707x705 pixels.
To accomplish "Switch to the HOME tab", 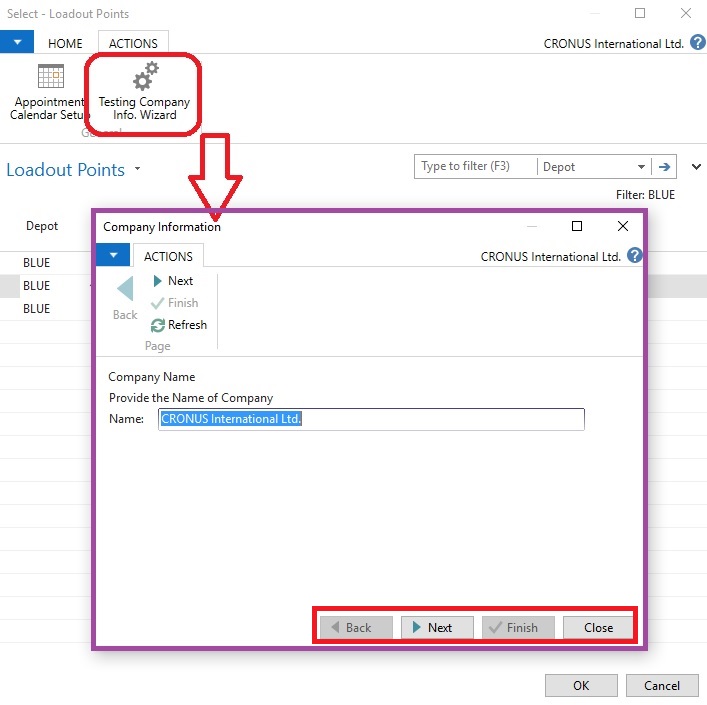I will click(66, 43).
